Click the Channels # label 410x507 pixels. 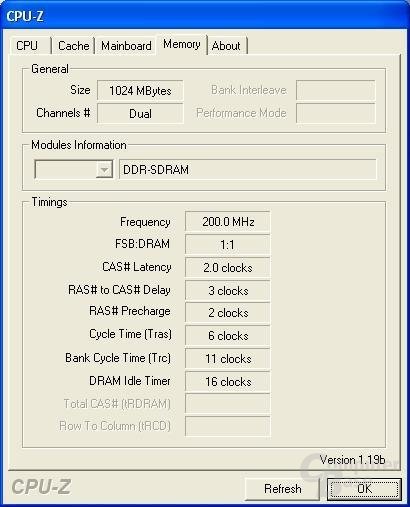click(63, 113)
